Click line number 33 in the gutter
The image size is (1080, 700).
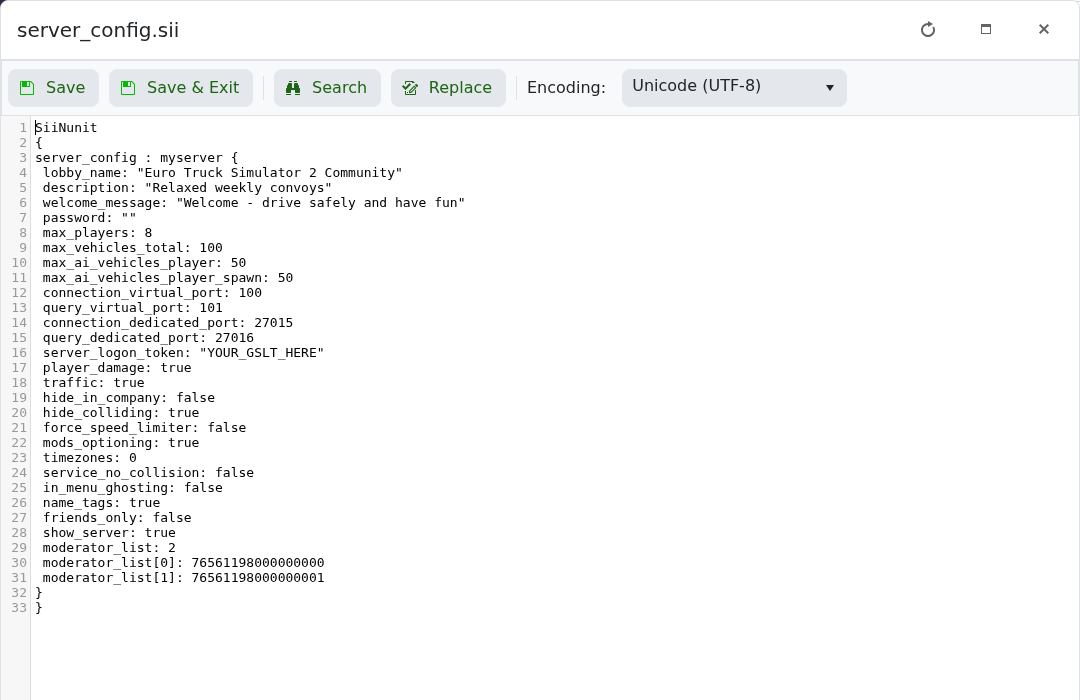[x=19, y=608]
